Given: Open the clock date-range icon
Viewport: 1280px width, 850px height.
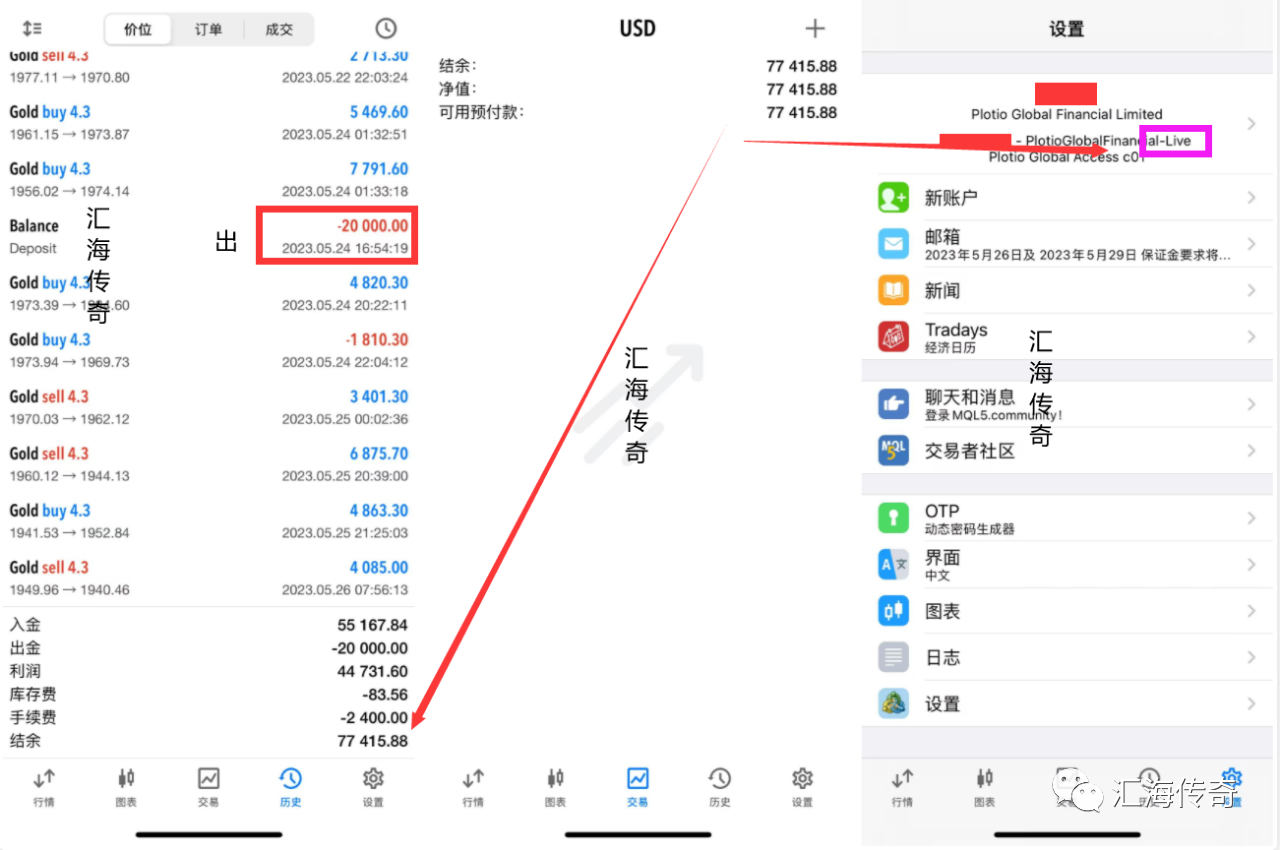Looking at the screenshot, I should click(385, 29).
